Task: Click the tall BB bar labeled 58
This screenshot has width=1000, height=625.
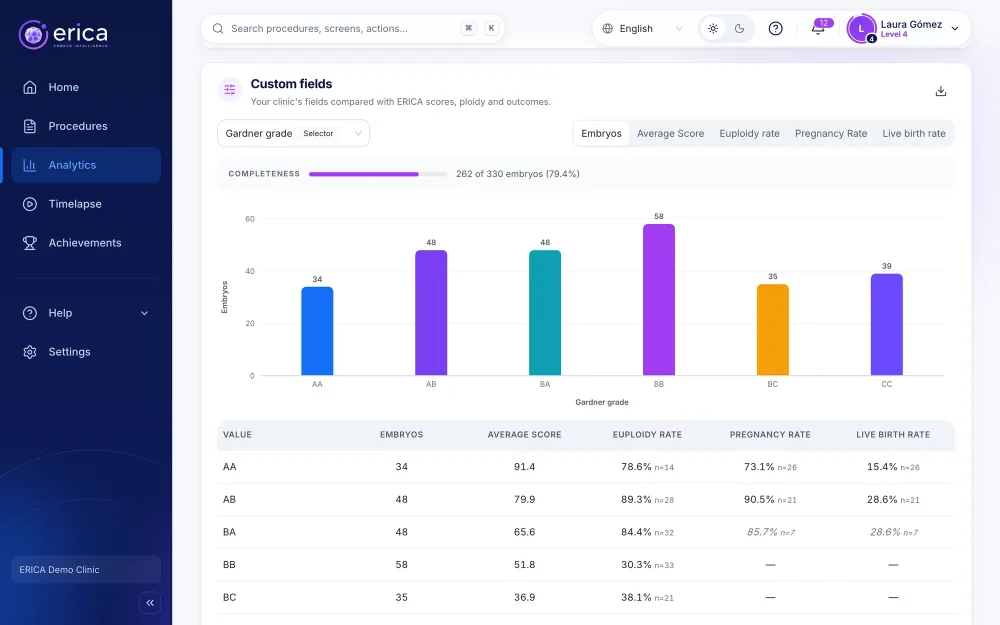Action: click(x=659, y=300)
